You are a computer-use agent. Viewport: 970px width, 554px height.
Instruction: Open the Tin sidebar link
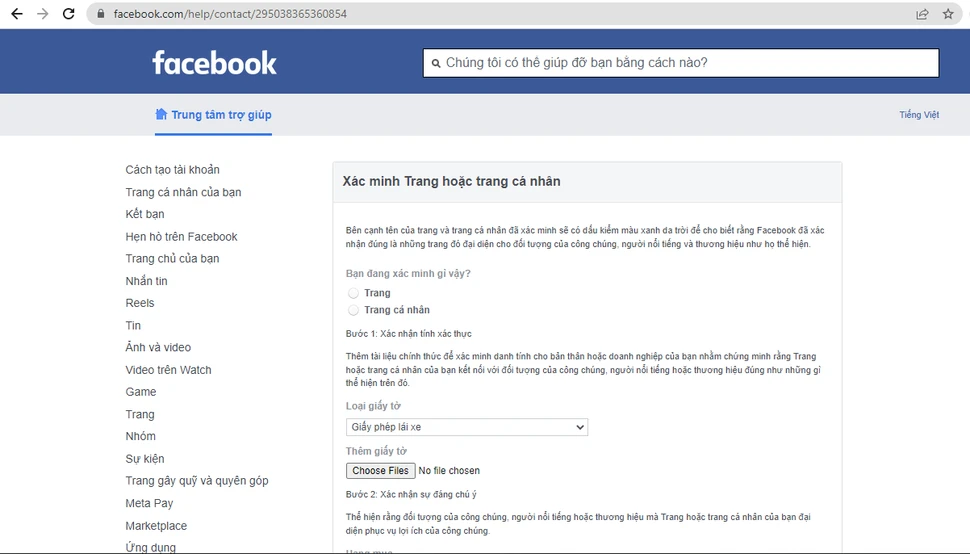coord(133,325)
